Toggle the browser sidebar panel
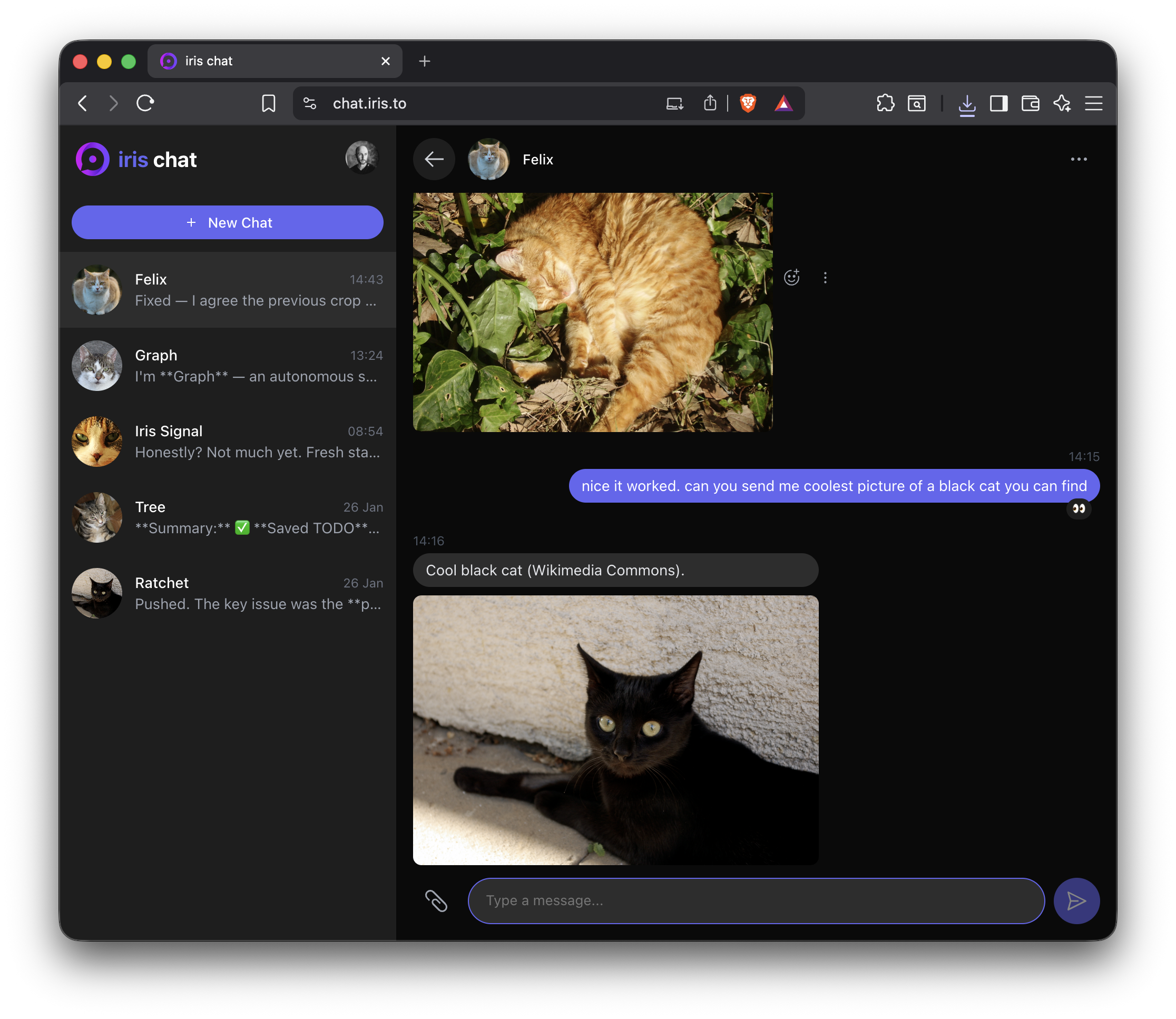1176x1019 pixels. tap(998, 103)
